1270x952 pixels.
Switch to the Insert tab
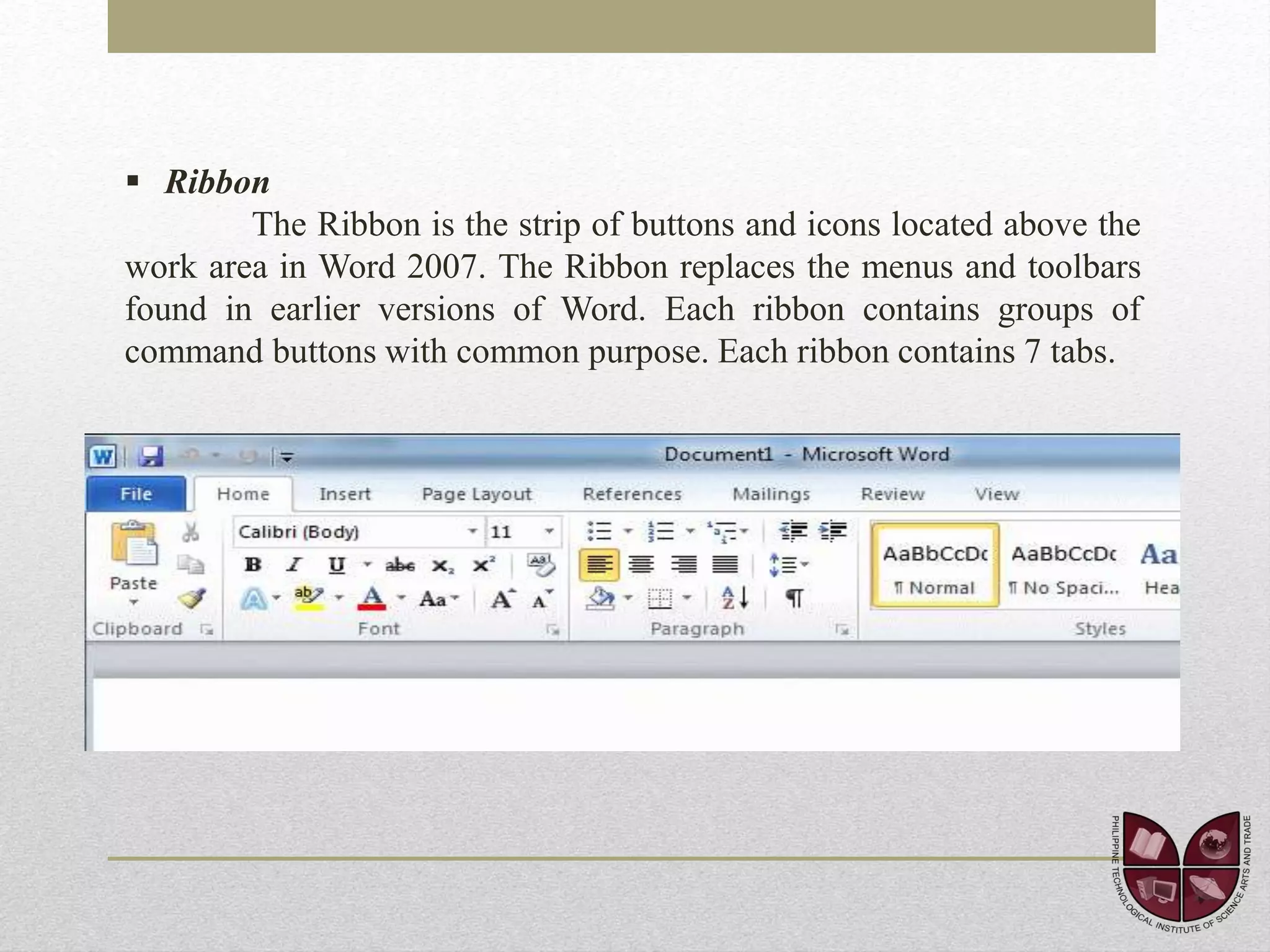[344, 494]
